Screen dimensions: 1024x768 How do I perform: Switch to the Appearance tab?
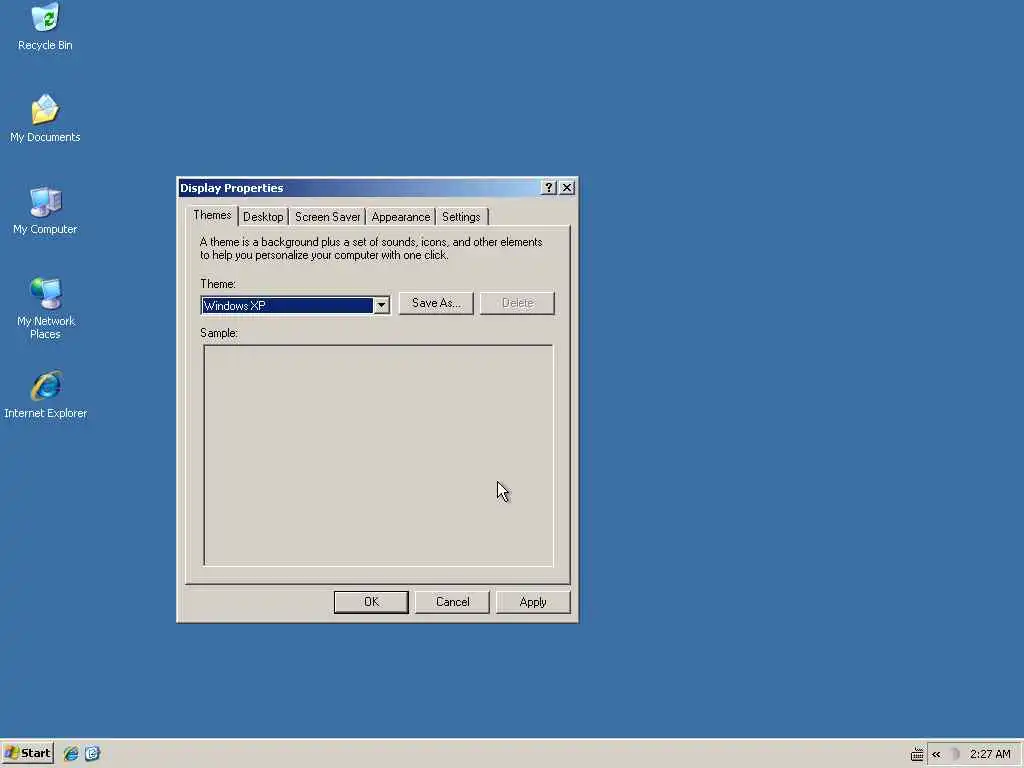click(x=400, y=217)
